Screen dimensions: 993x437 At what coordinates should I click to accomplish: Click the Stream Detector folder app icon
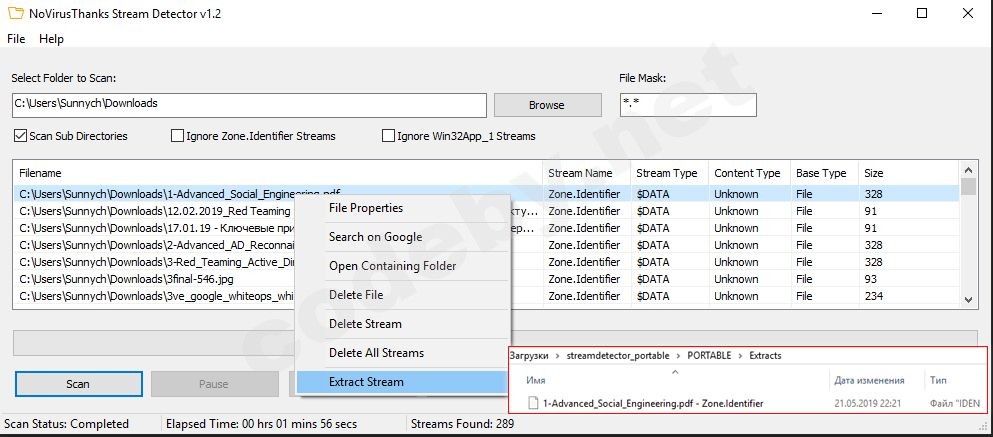(x=15, y=14)
